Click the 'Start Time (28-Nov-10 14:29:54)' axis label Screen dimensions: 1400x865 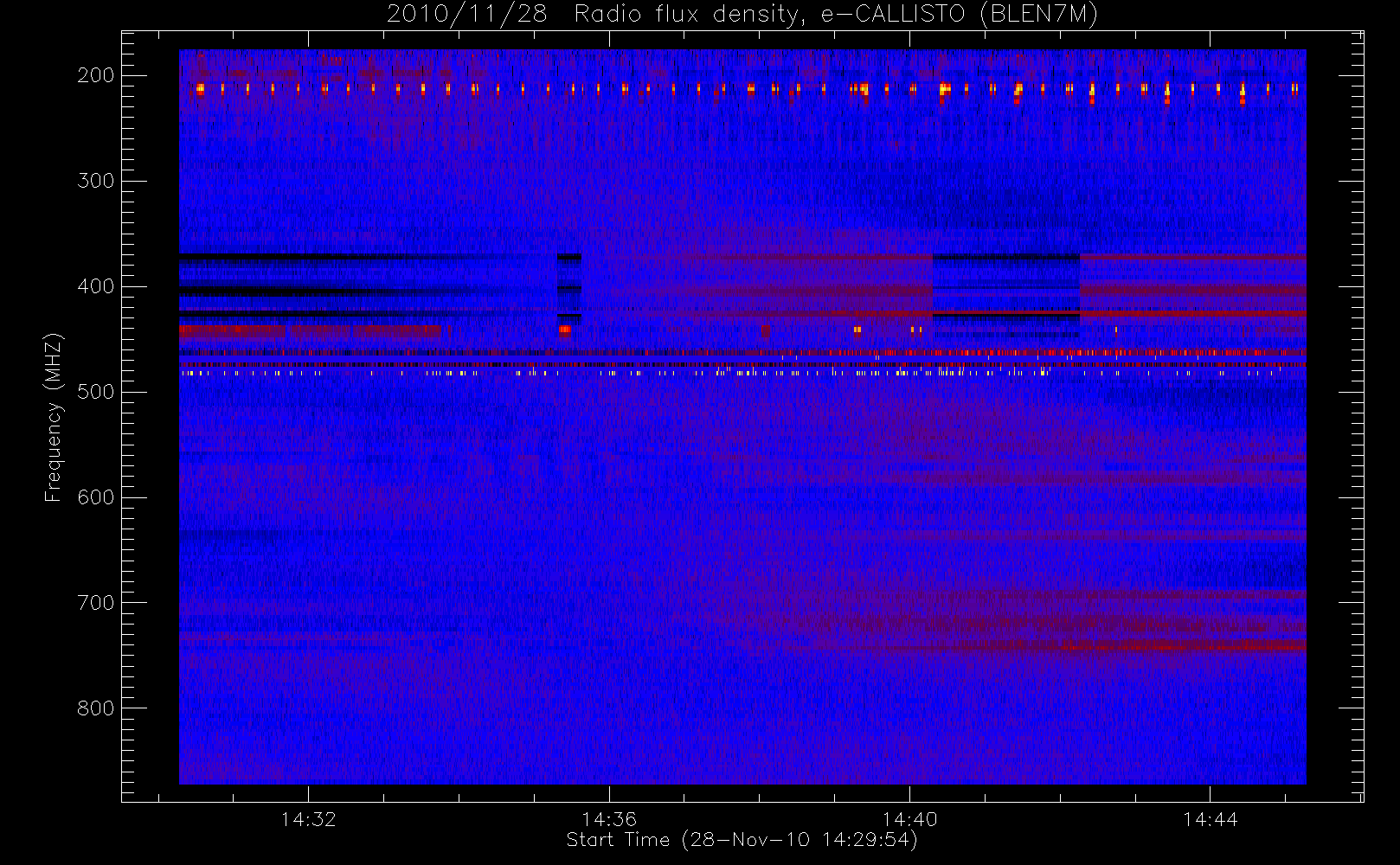click(x=742, y=840)
